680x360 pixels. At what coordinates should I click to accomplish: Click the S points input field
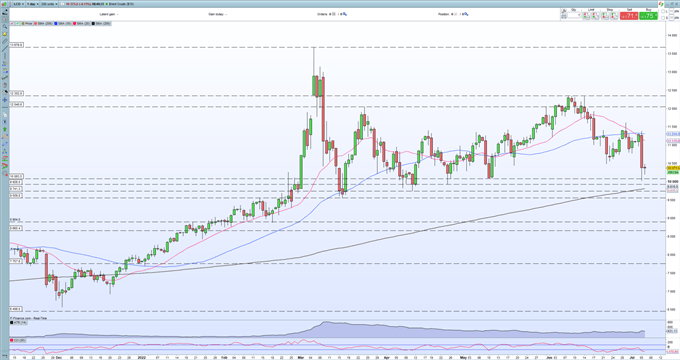[x=671, y=18]
